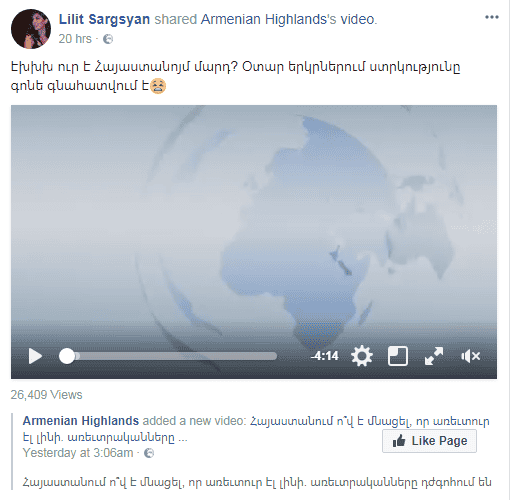The width and height of the screenshot is (510, 500).
Task: Open video settings gear
Action: tap(362, 356)
